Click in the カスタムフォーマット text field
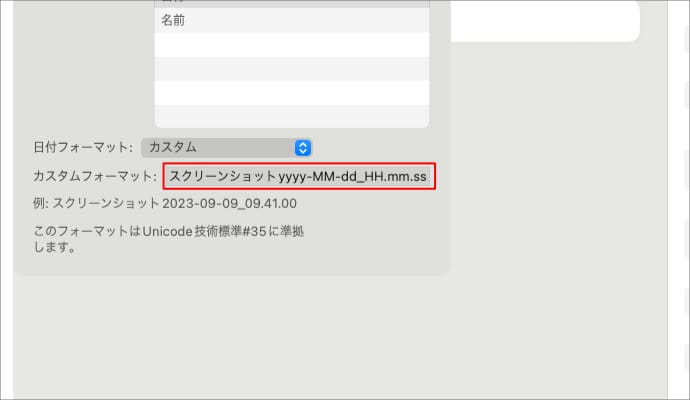 (x=299, y=176)
